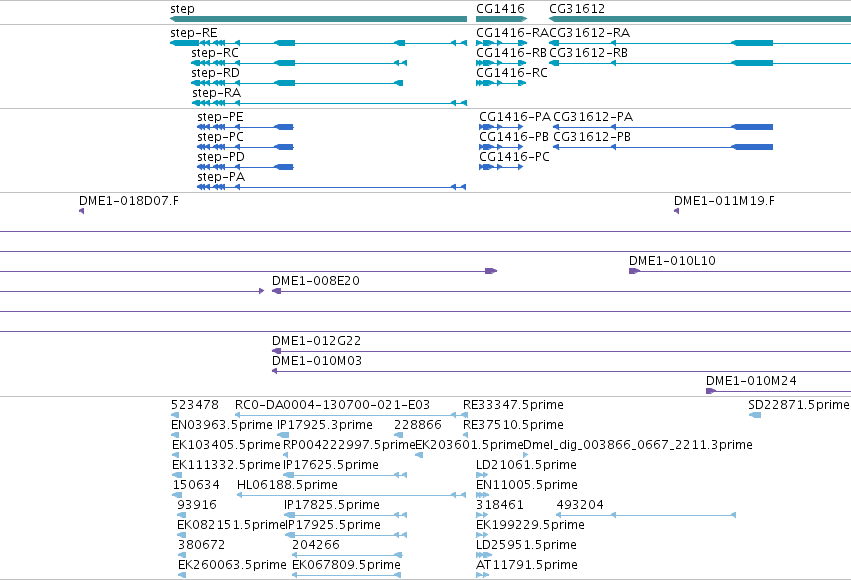Select the CG31612-PB protein label

[x=592, y=137]
